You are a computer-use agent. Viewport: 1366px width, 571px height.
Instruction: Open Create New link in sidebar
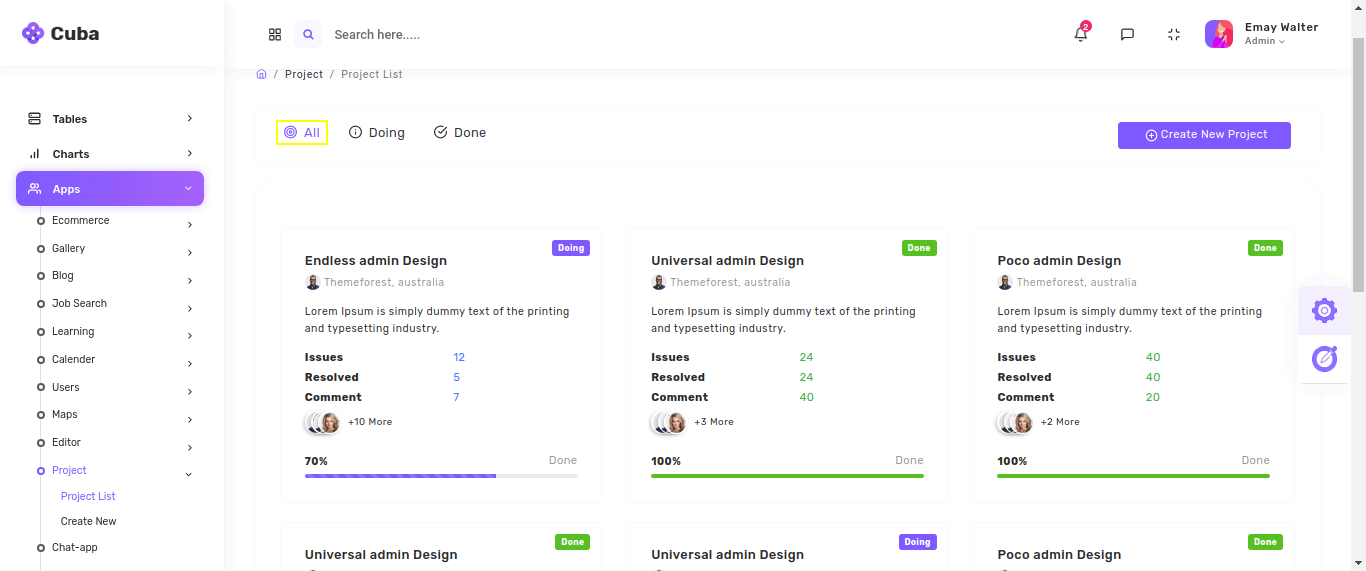click(88, 521)
